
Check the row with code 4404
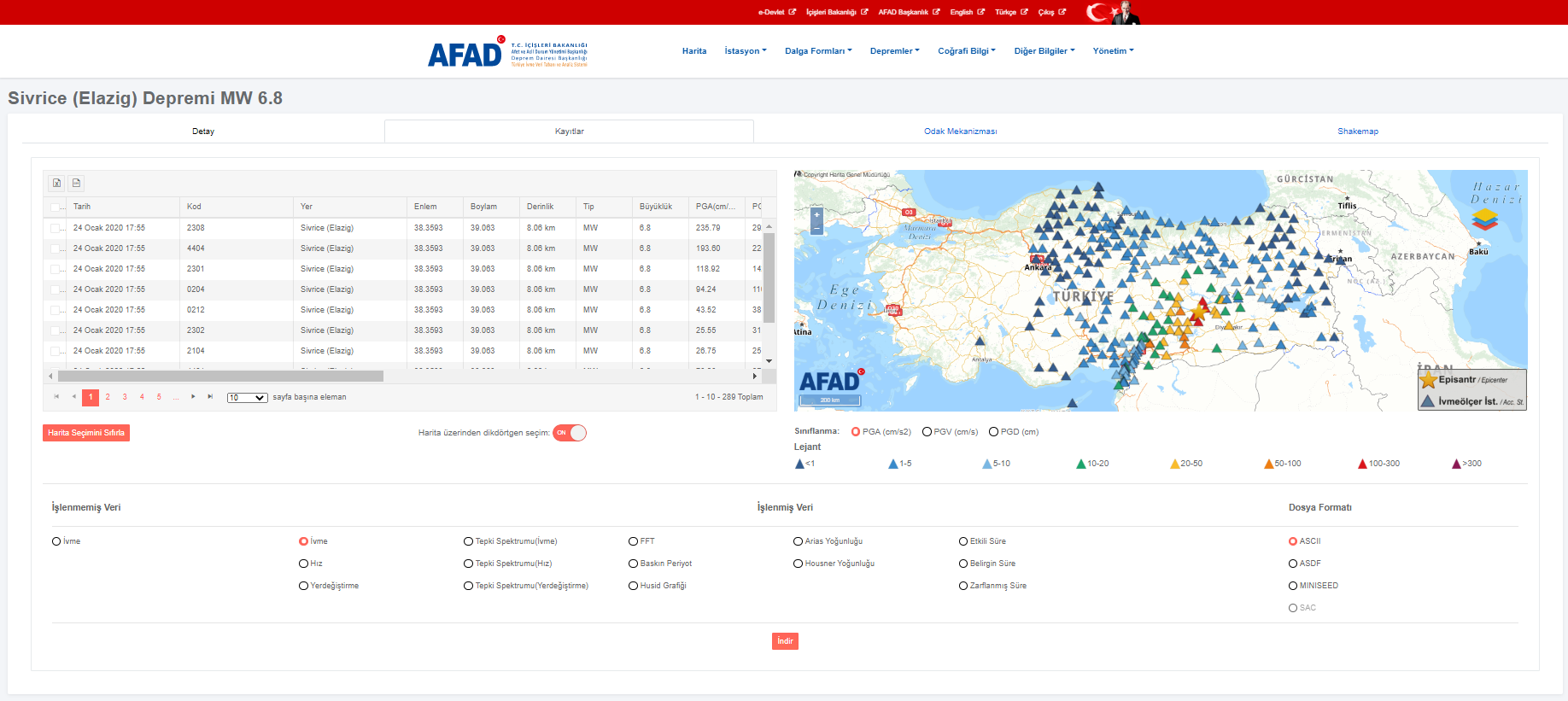[56, 248]
